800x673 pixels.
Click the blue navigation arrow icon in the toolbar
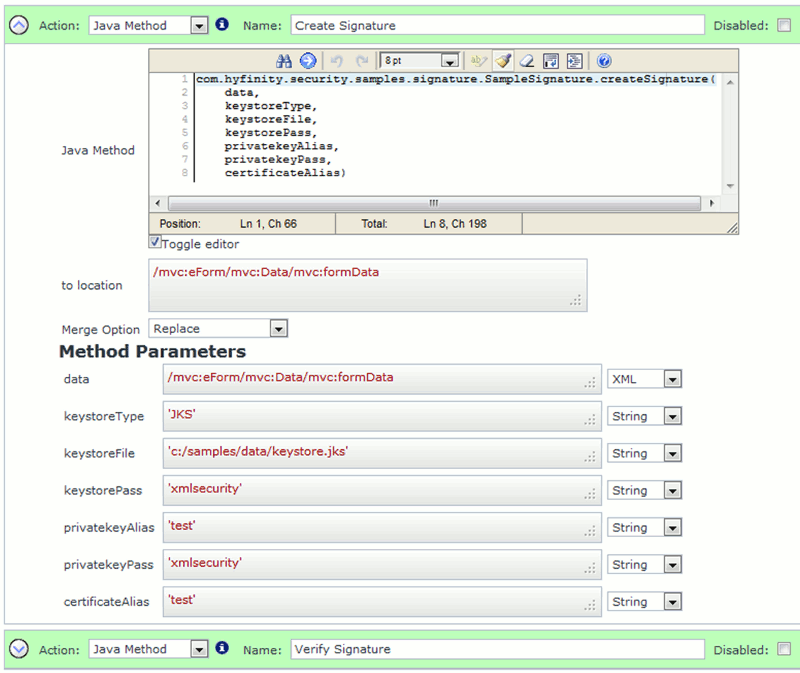(308, 60)
